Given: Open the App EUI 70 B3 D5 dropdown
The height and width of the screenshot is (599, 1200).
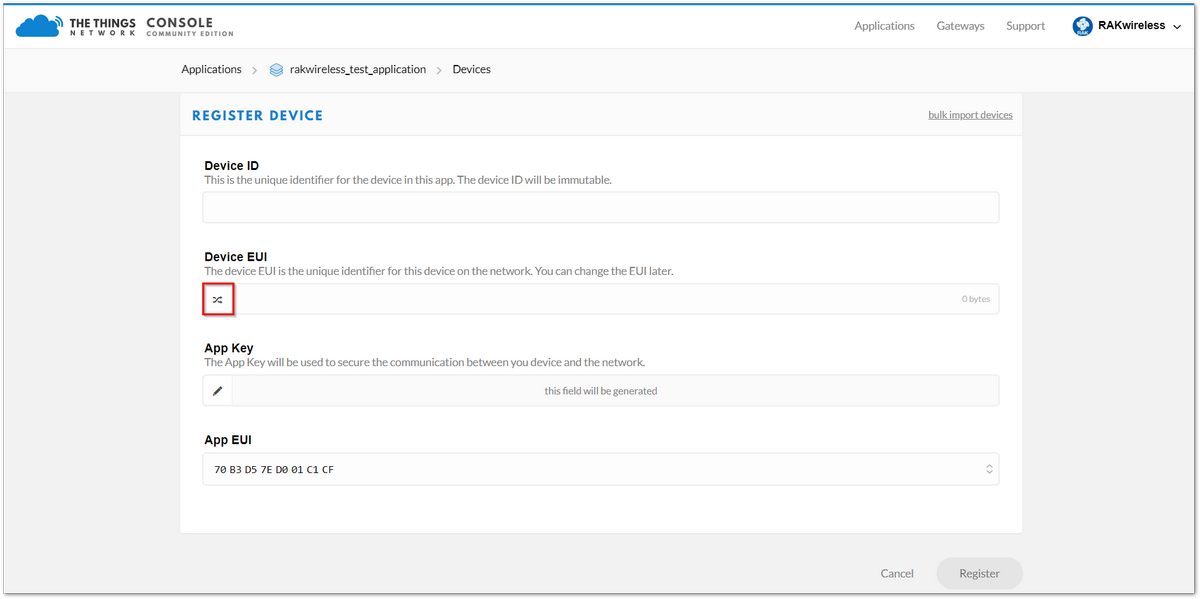Looking at the screenshot, I should pyautogui.click(x=600, y=469).
